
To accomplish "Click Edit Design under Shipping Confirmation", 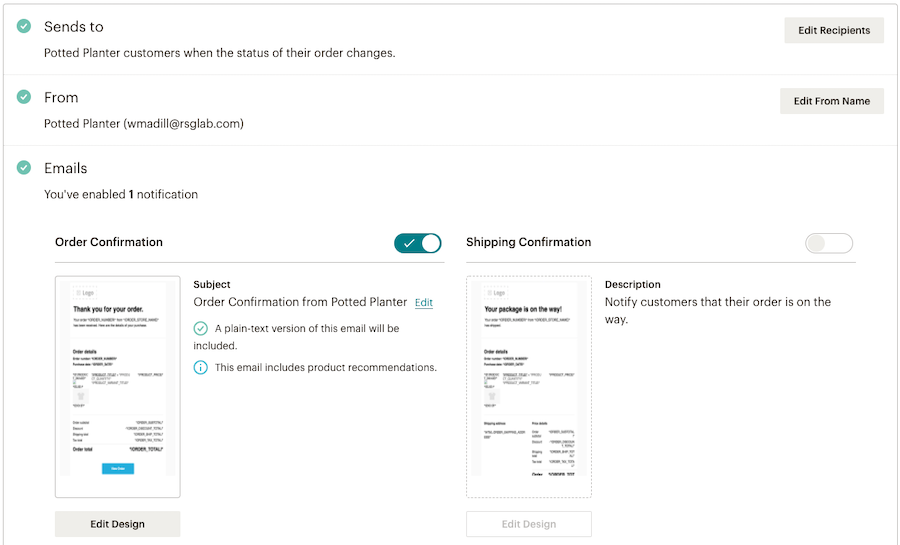I will coord(528,524).
